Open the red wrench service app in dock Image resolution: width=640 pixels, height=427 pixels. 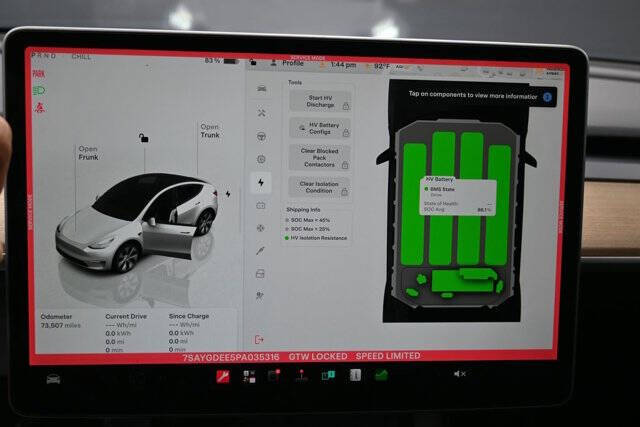click(x=223, y=376)
